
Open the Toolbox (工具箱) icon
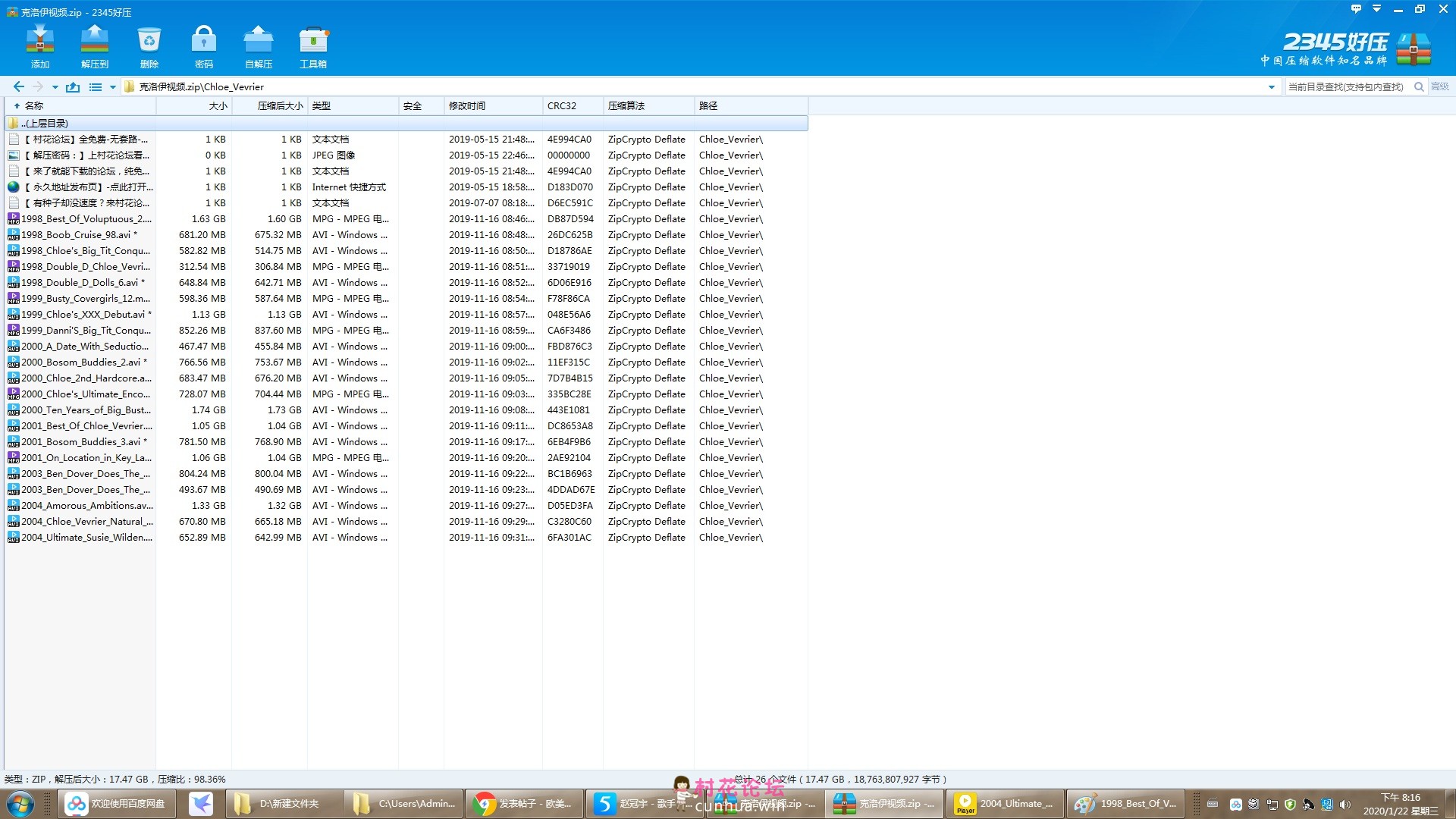point(313,47)
